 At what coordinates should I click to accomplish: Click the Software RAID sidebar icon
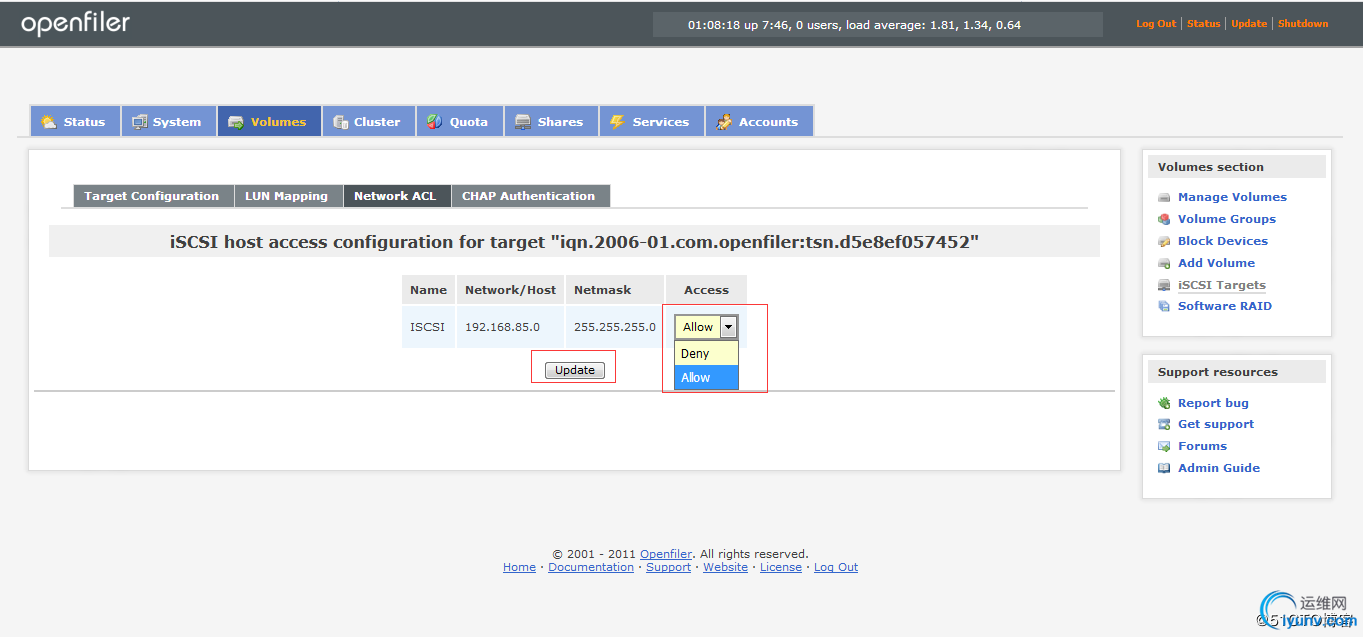[1164, 306]
